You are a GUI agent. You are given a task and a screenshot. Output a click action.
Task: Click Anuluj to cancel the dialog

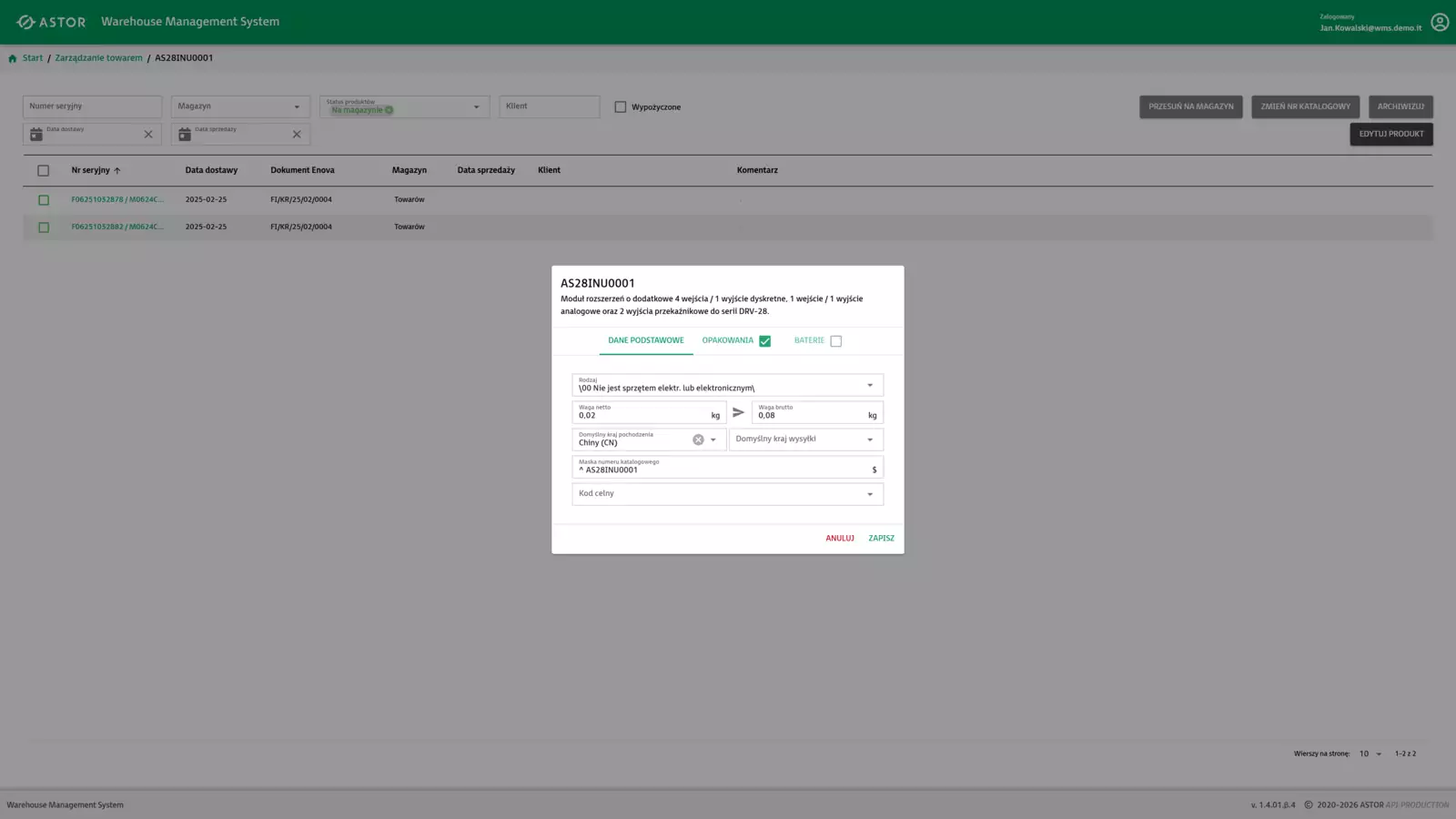[x=839, y=538]
